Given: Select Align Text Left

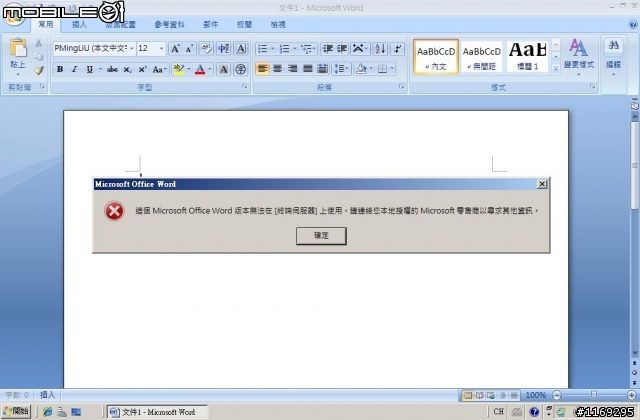Looking at the screenshot, I should (262, 69).
